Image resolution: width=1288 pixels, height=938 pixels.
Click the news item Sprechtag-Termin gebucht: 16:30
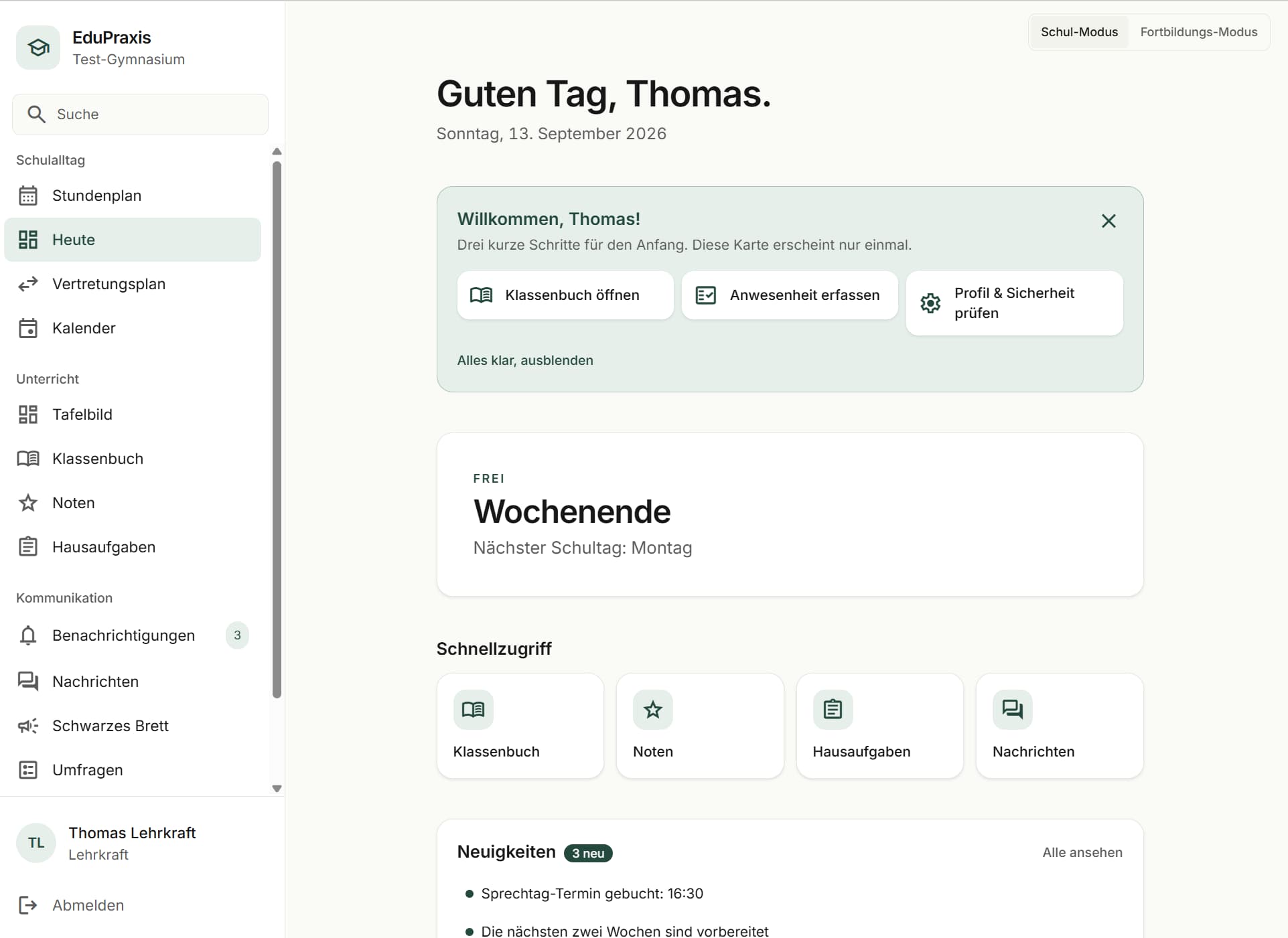click(592, 894)
